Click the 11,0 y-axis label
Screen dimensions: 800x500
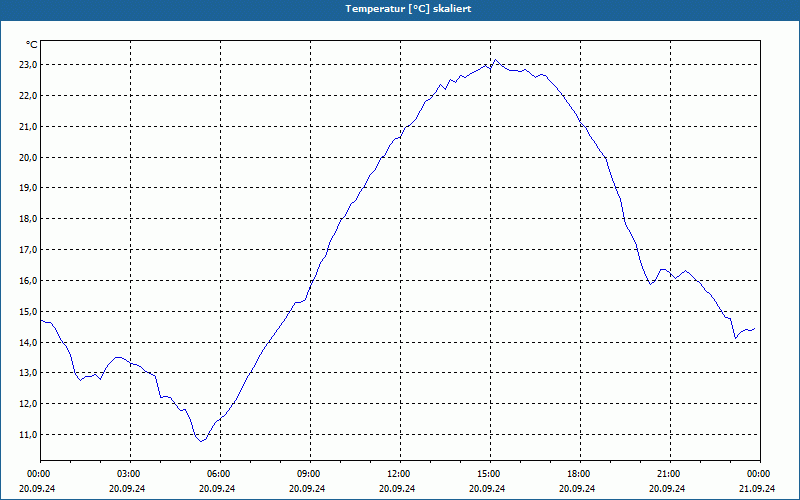point(28,435)
